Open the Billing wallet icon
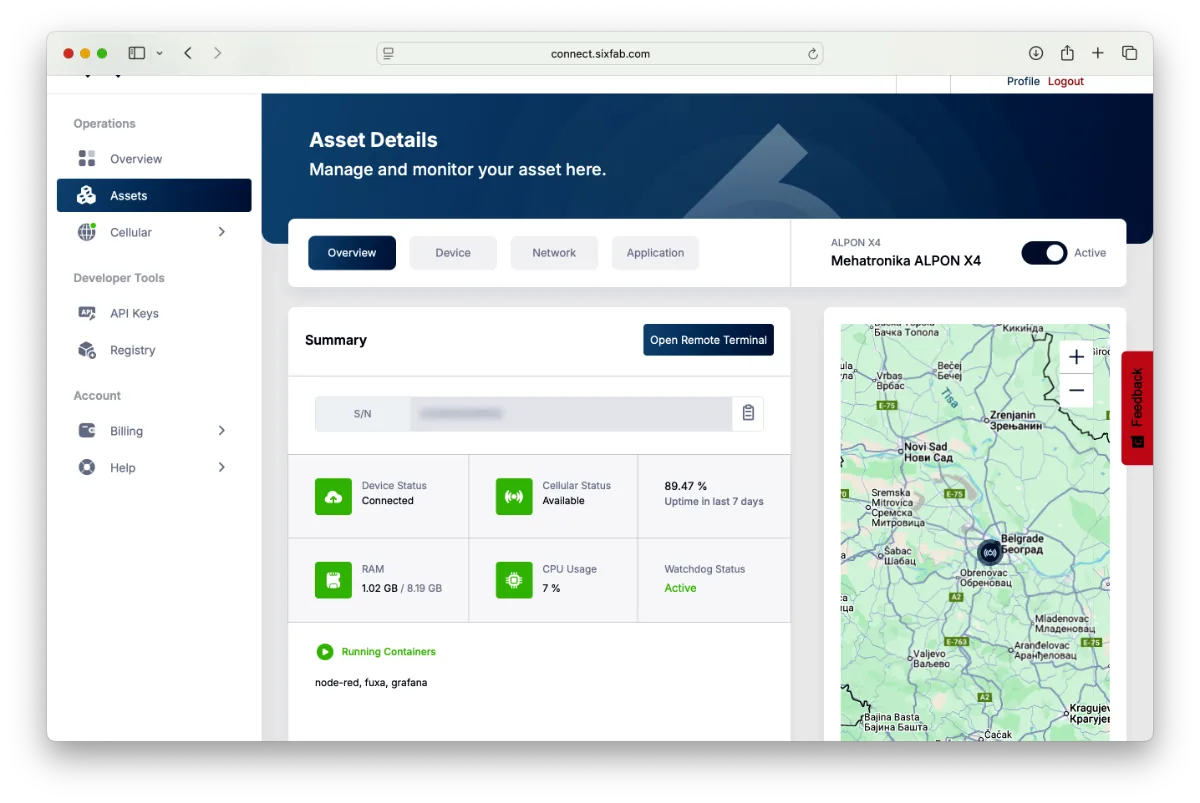The height and width of the screenshot is (803, 1200). click(87, 431)
